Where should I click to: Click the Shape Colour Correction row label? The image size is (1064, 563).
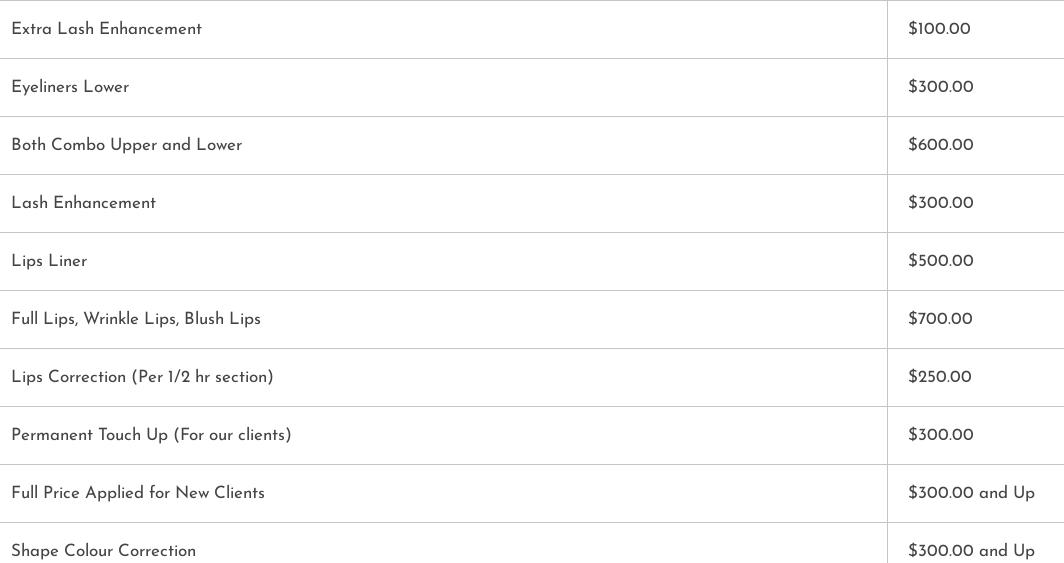[x=104, y=551]
